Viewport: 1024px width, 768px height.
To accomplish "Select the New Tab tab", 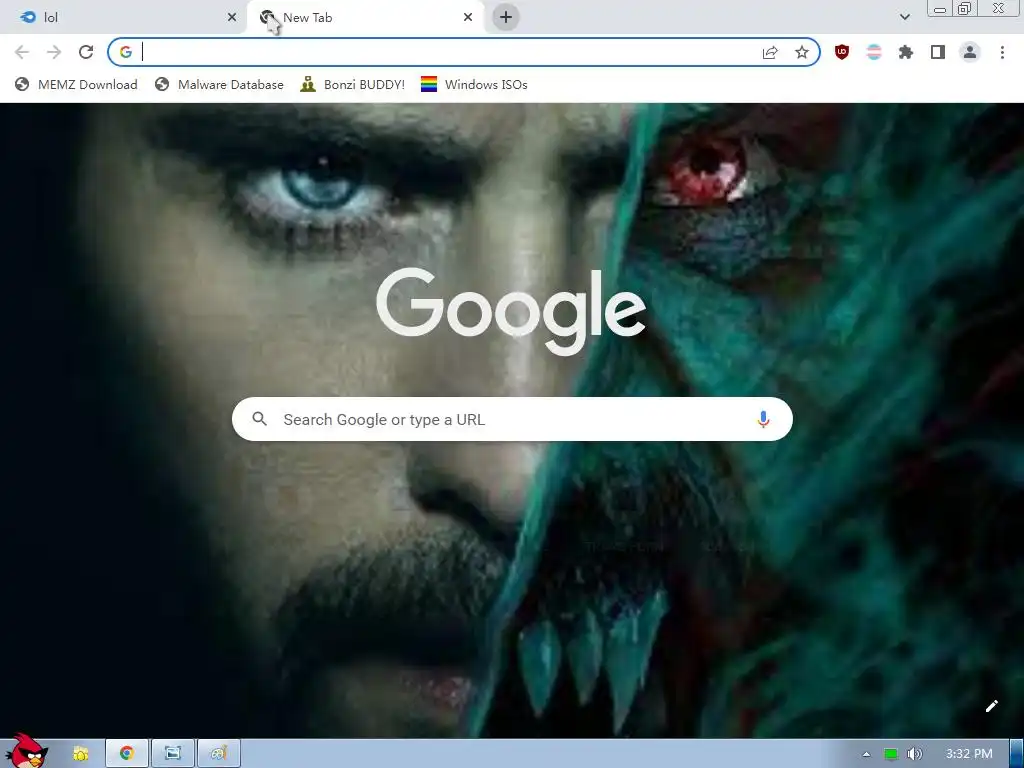I will (x=366, y=18).
